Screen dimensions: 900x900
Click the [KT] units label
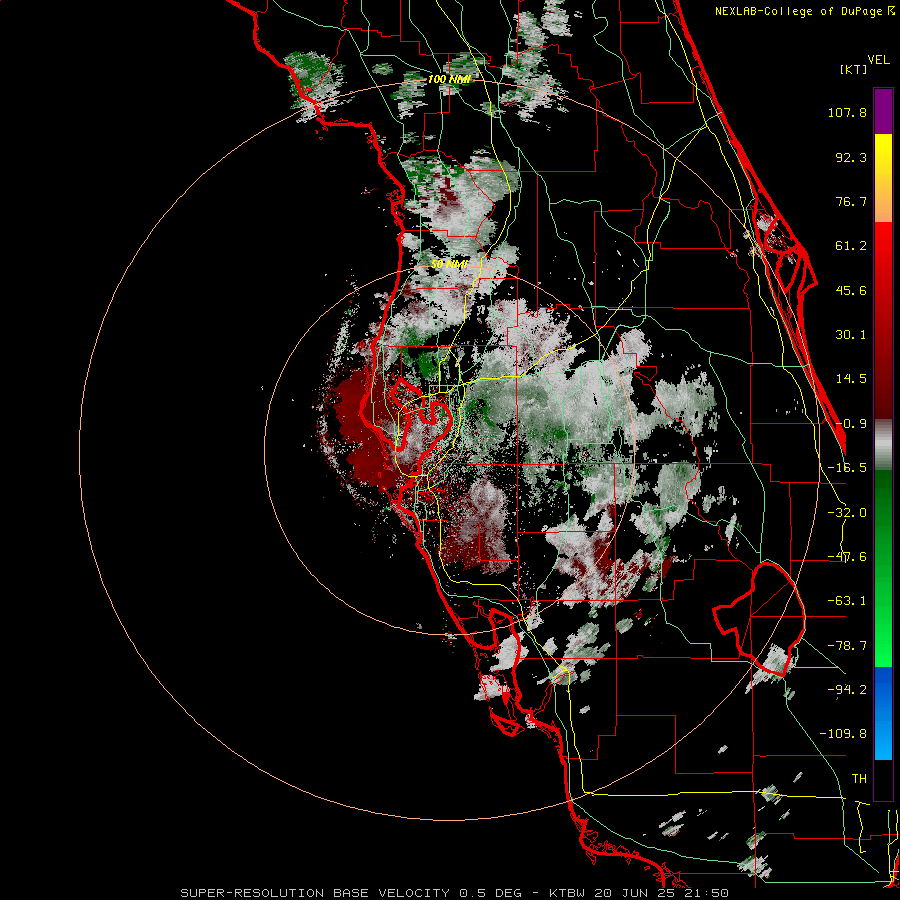click(854, 69)
